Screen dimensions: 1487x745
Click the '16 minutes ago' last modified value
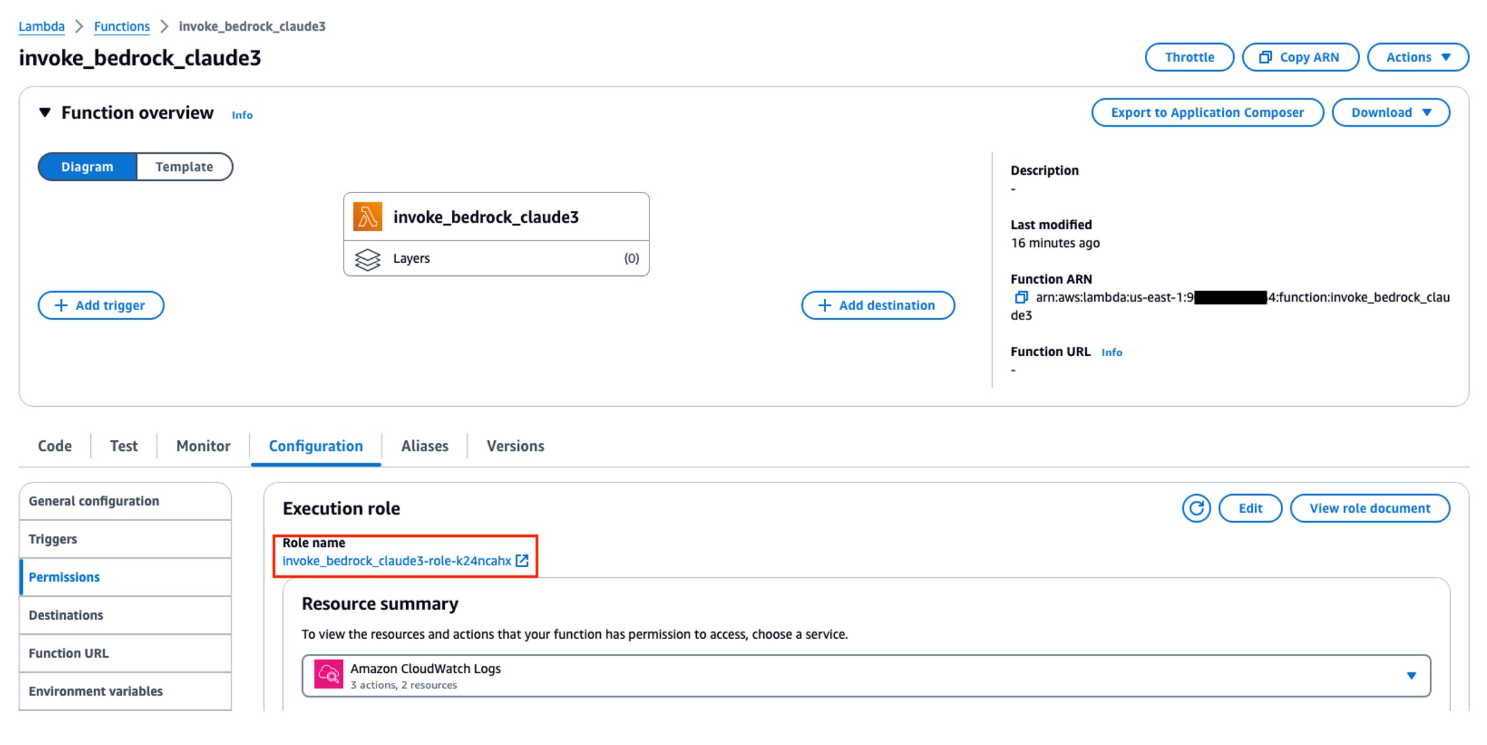[1055, 243]
